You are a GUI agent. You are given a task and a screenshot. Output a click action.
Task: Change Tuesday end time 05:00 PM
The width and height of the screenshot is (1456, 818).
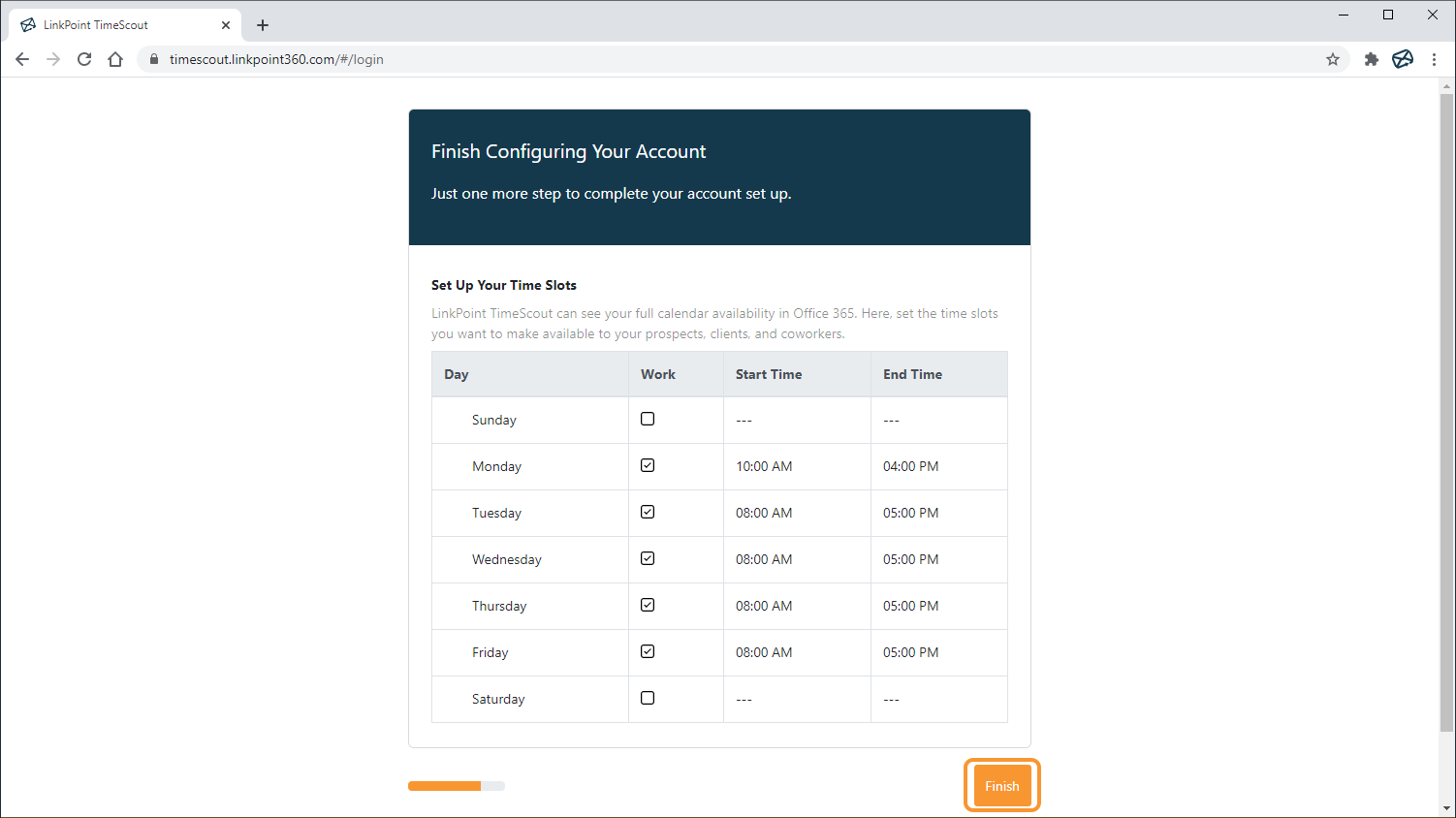pyautogui.click(x=910, y=513)
